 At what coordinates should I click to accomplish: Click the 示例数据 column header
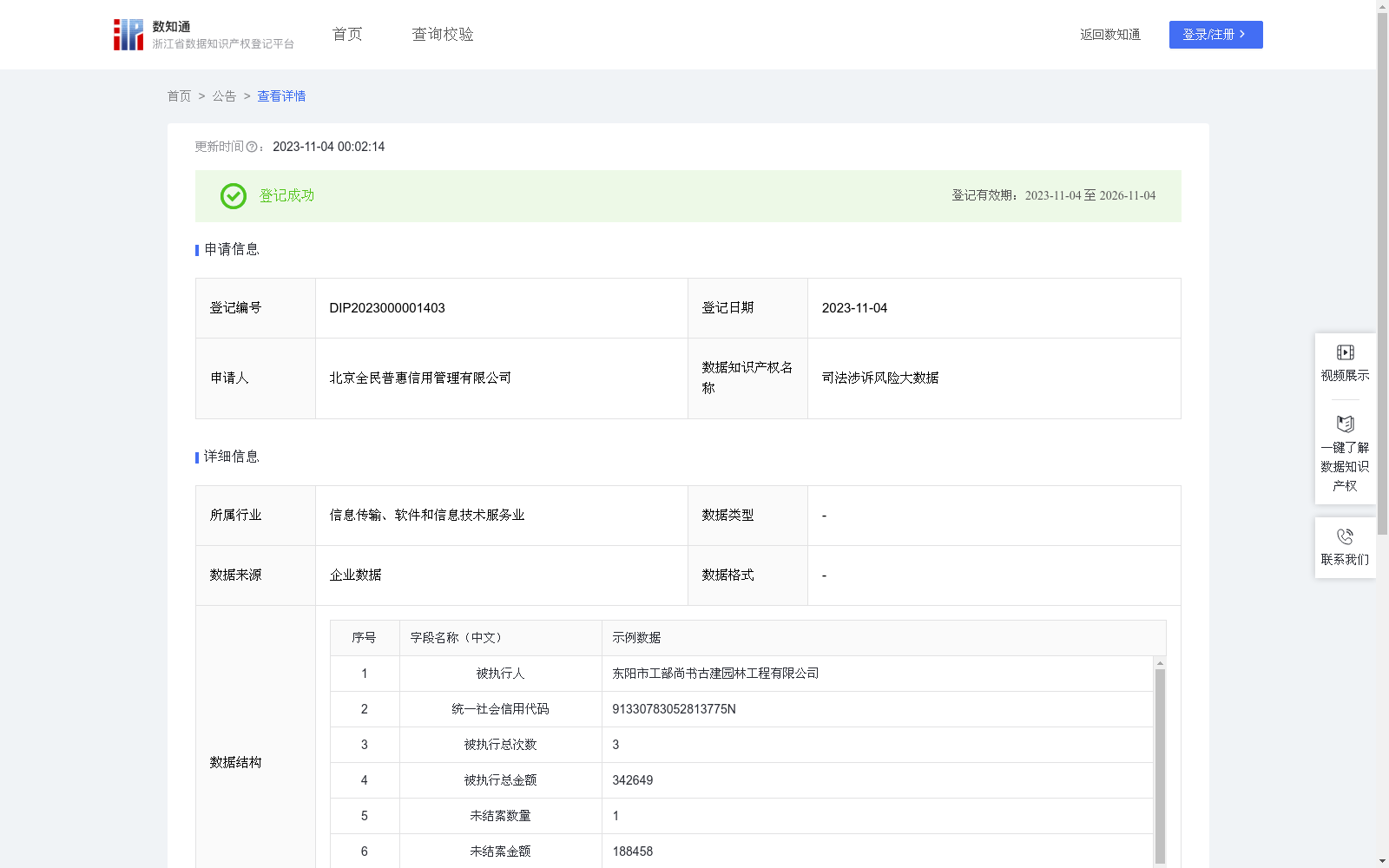coord(884,638)
